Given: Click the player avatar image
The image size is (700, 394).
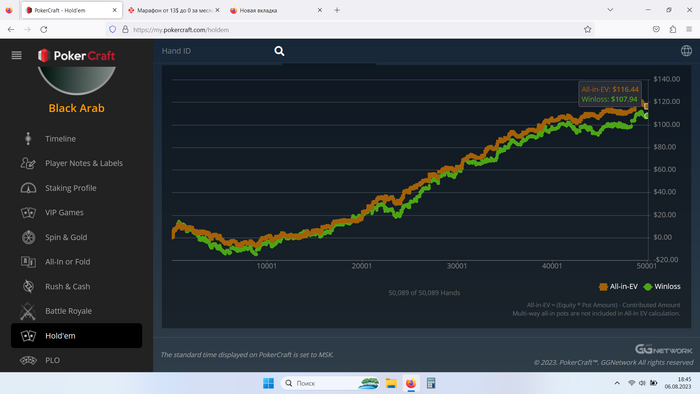Looking at the screenshot, I should 76,80.
